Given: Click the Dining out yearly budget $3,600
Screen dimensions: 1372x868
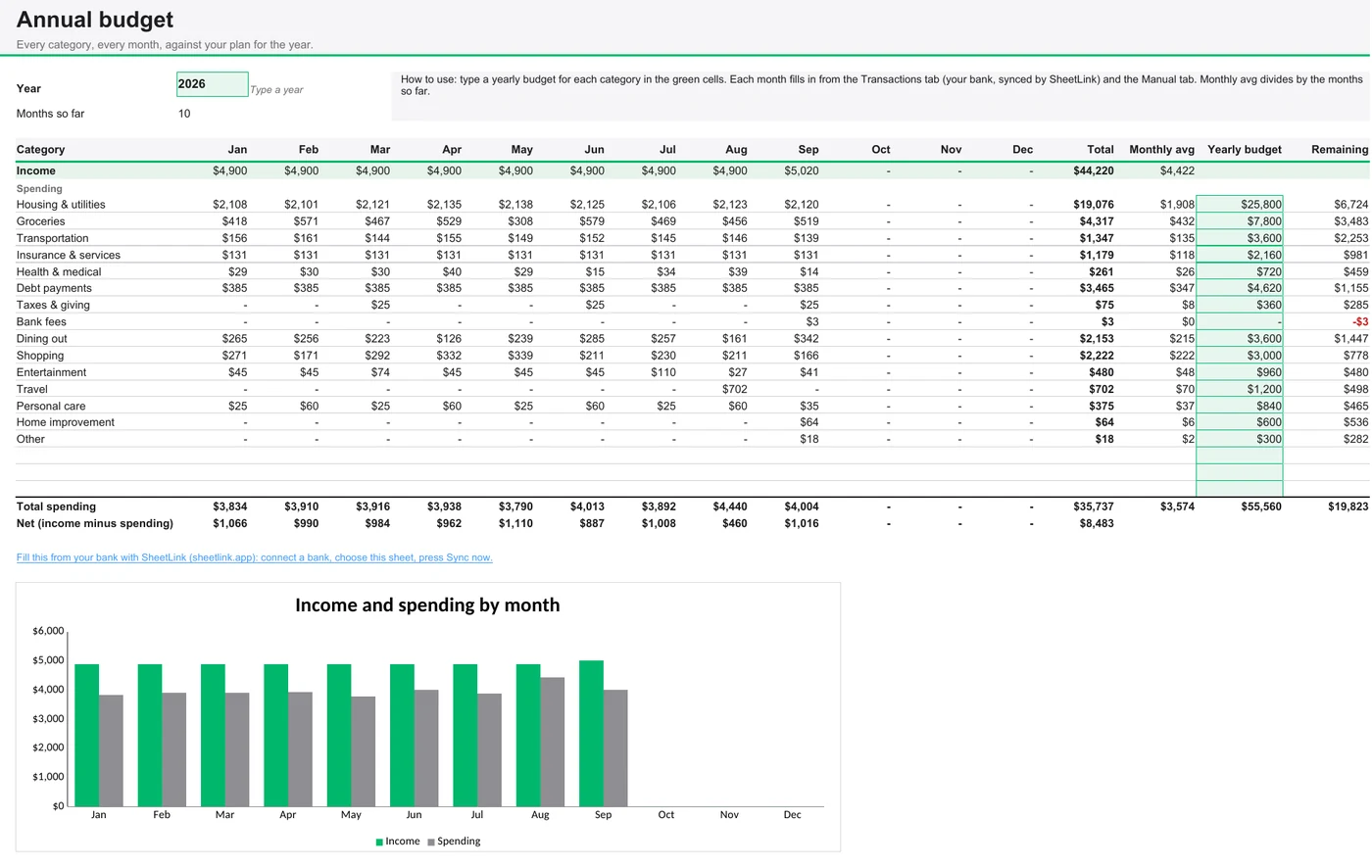Looking at the screenshot, I should pyautogui.click(x=1240, y=339).
